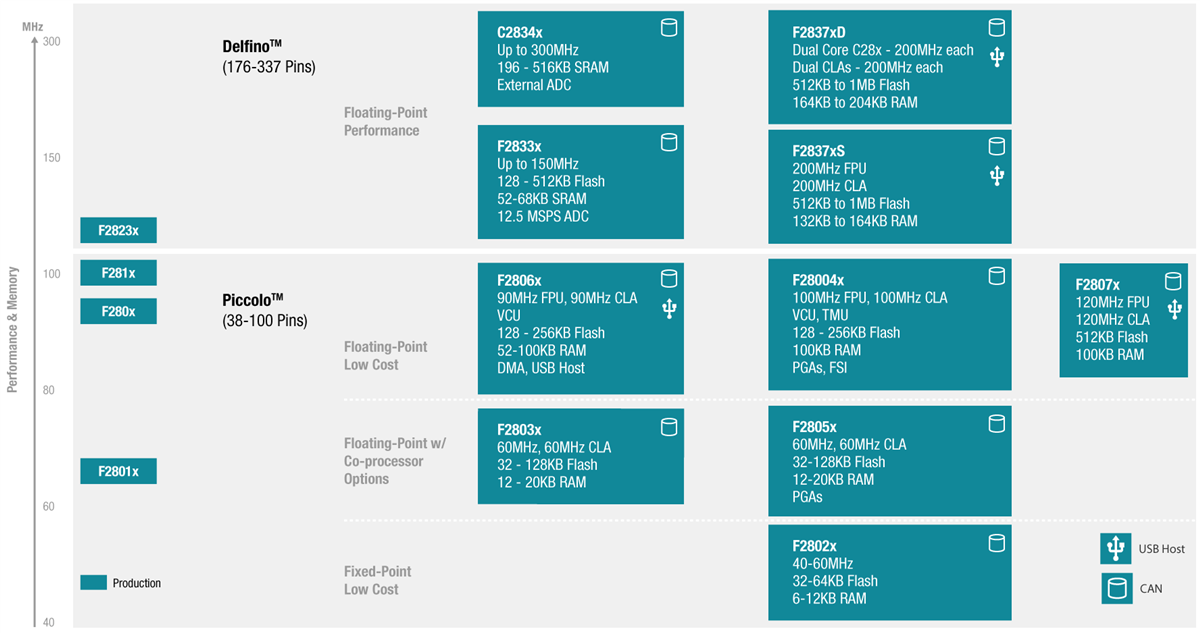
Task: Select the F281x product button
Action: (x=118, y=272)
